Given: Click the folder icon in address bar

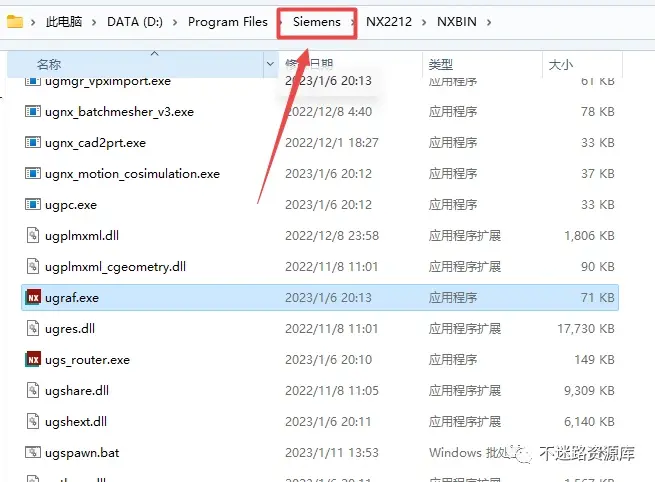Looking at the screenshot, I should point(15,21).
